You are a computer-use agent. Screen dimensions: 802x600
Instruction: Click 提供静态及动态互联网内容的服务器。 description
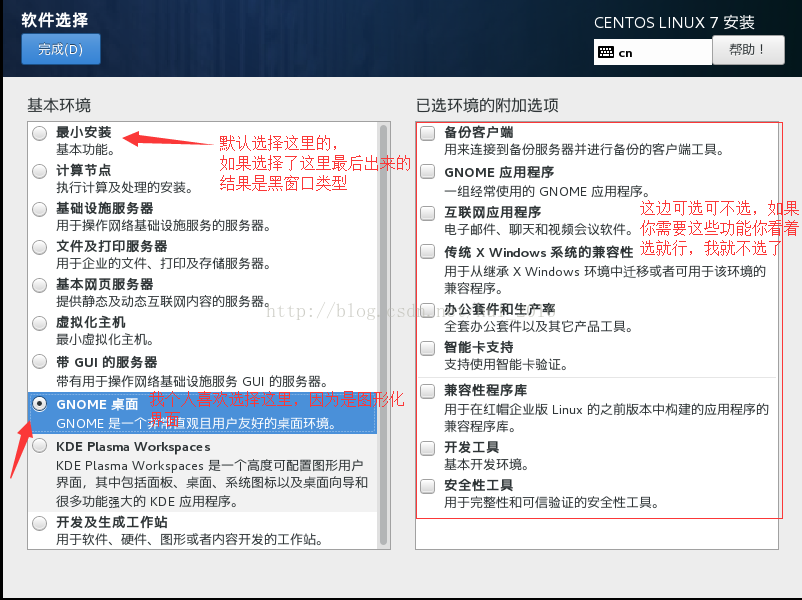point(164,301)
